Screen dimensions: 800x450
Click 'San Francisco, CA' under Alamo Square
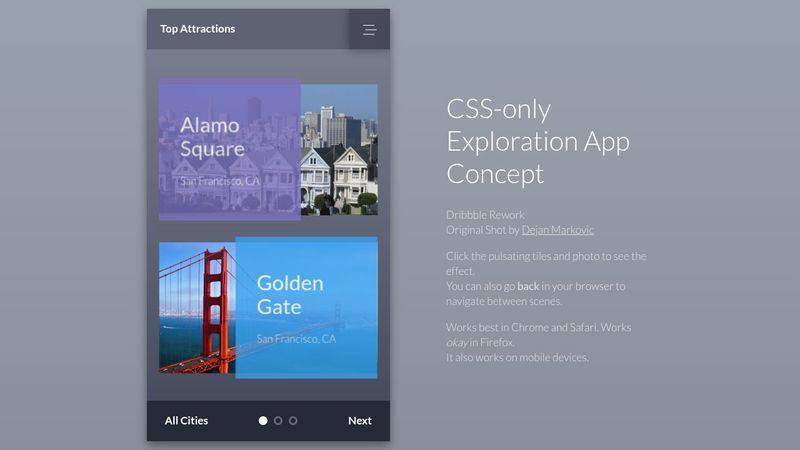click(219, 182)
